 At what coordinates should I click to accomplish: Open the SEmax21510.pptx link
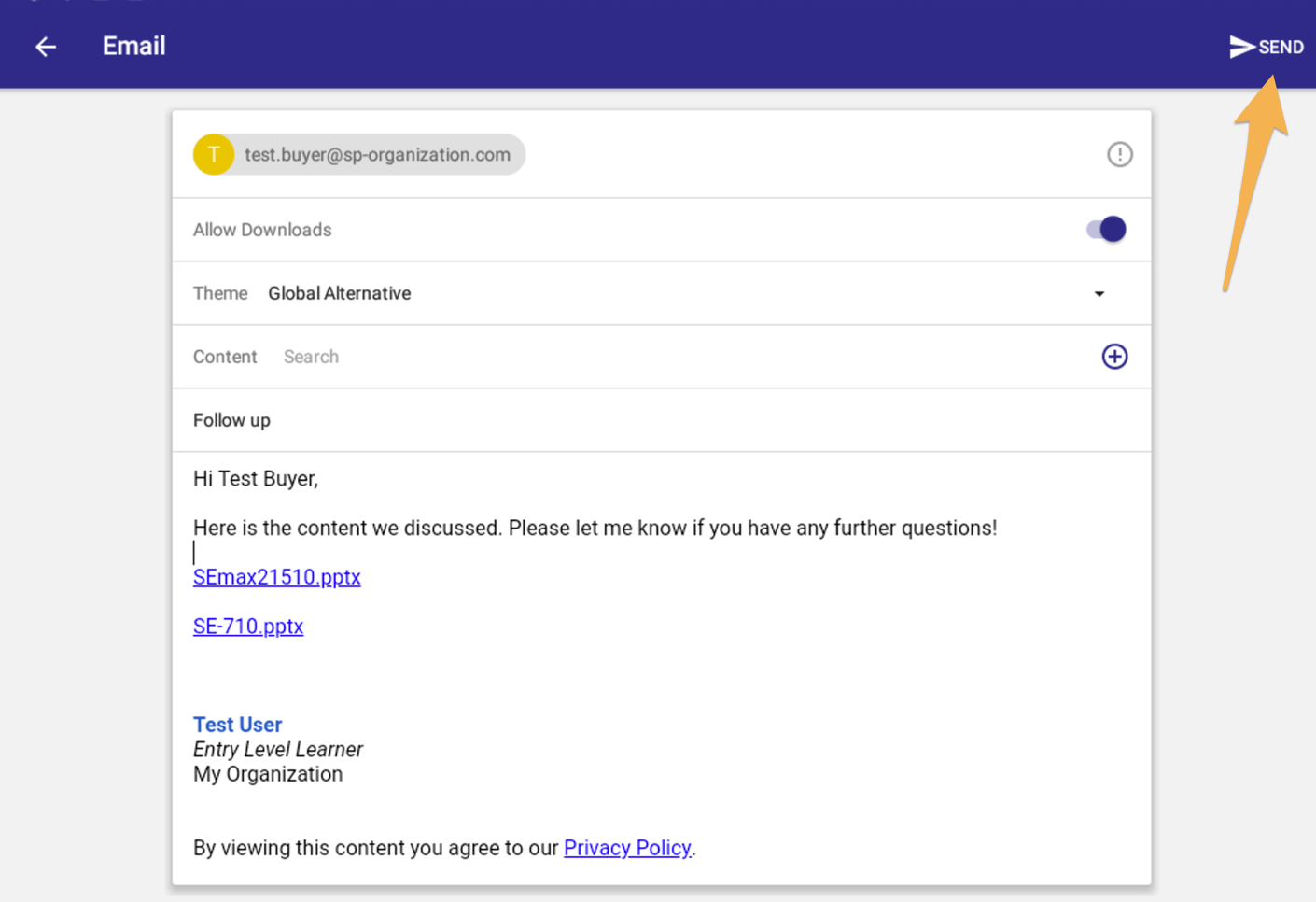click(276, 577)
